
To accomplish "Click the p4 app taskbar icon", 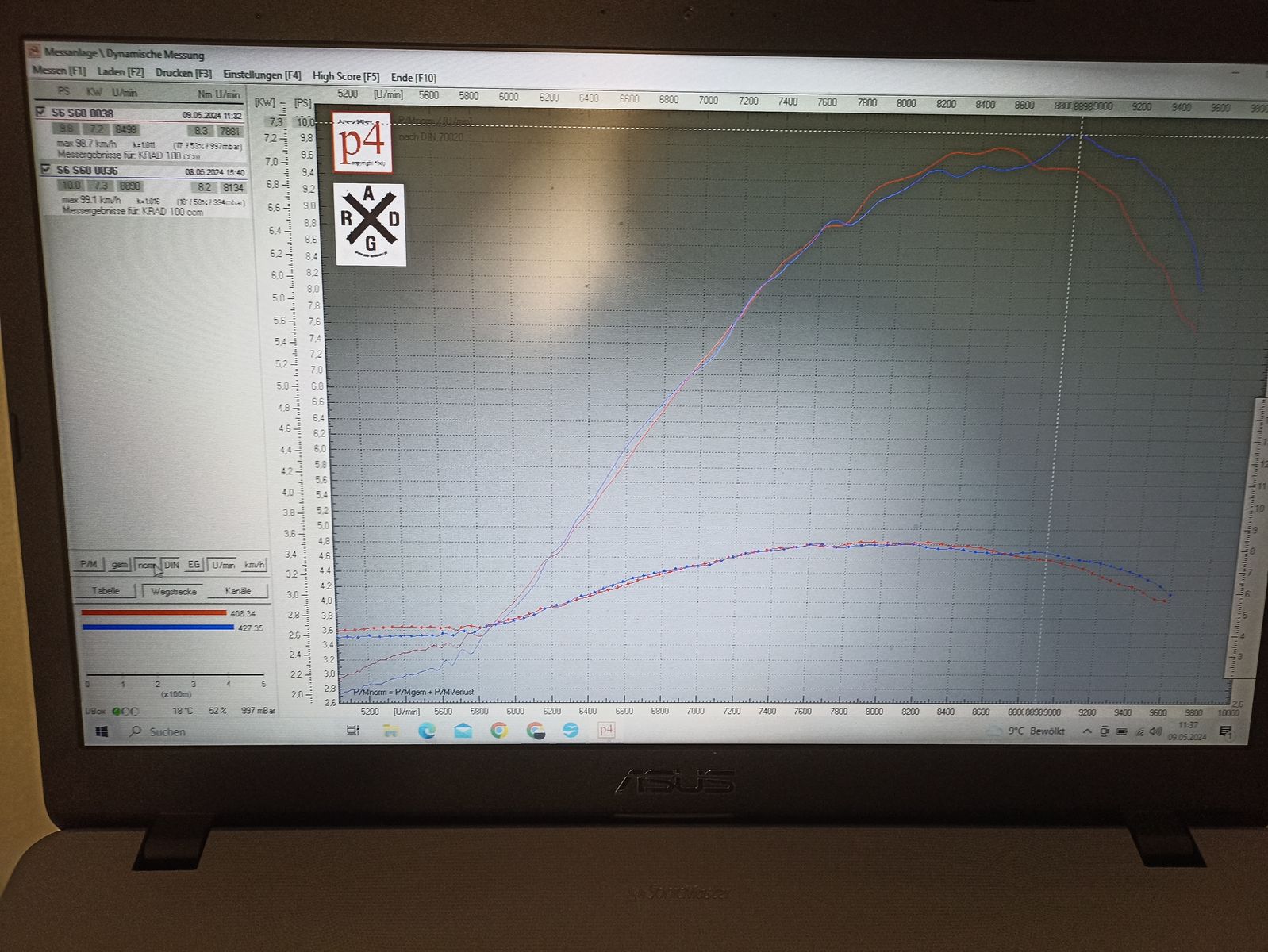I will (x=606, y=730).
